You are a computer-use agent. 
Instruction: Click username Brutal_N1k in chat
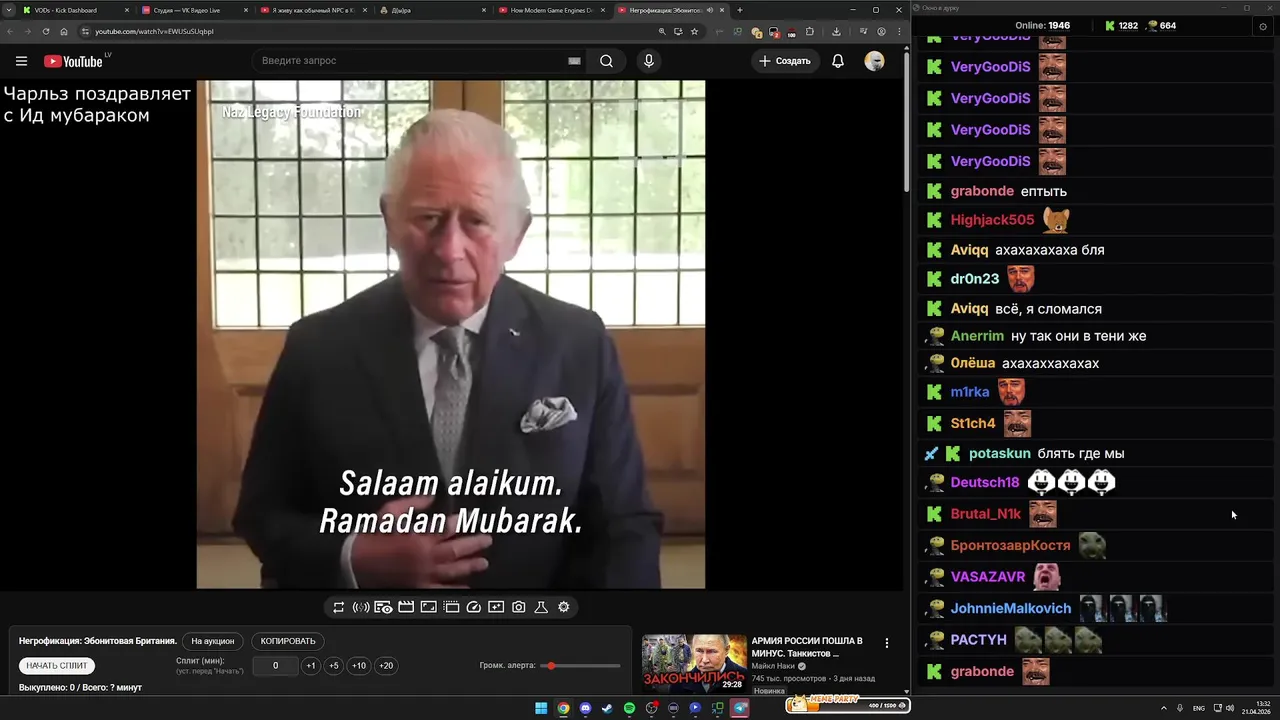[x=986, y=514]
